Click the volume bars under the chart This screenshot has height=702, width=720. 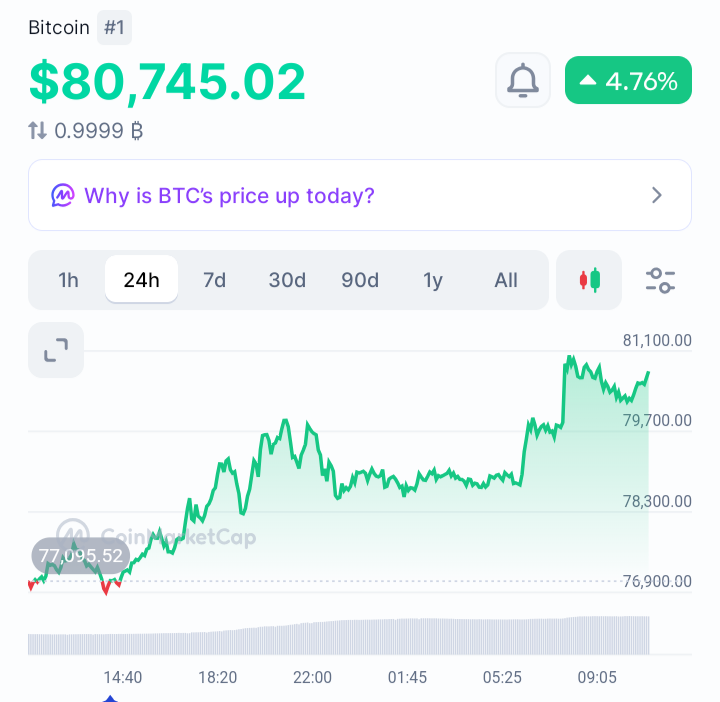pos(339,636)
